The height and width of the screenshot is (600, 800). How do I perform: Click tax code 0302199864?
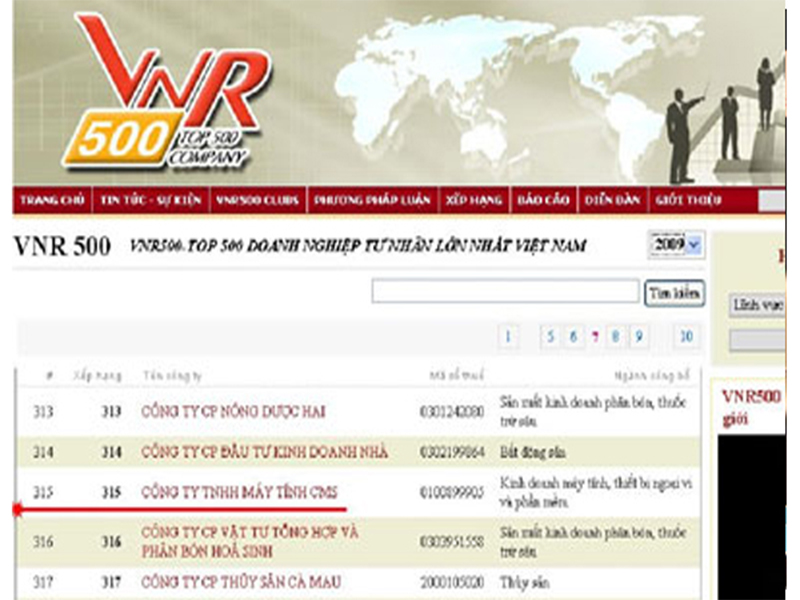coord(452,452)
